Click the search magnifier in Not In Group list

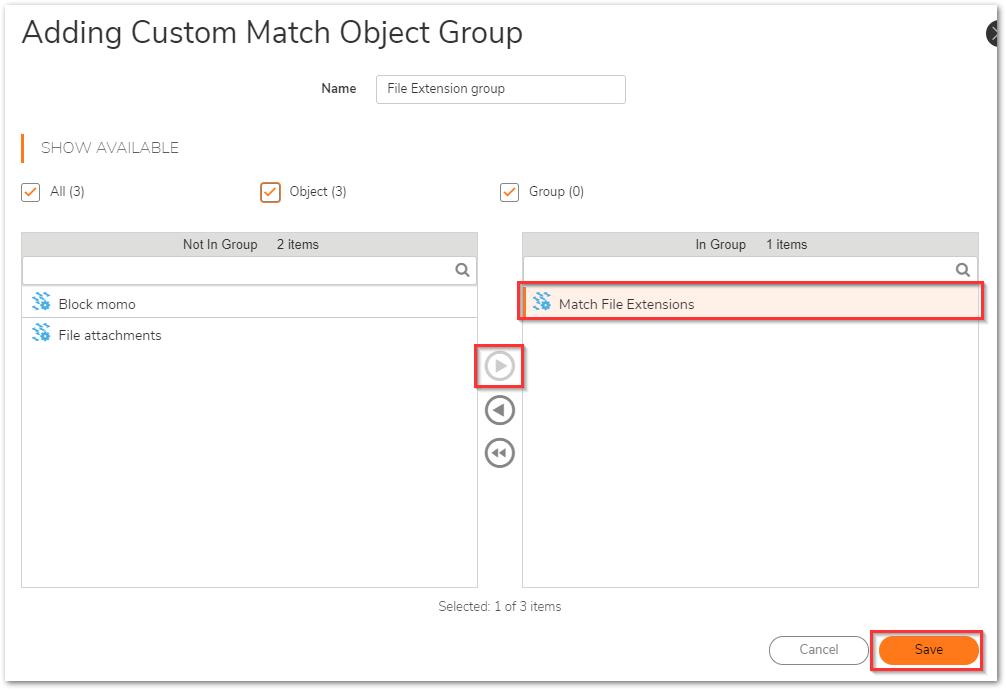tap(462, 270)
